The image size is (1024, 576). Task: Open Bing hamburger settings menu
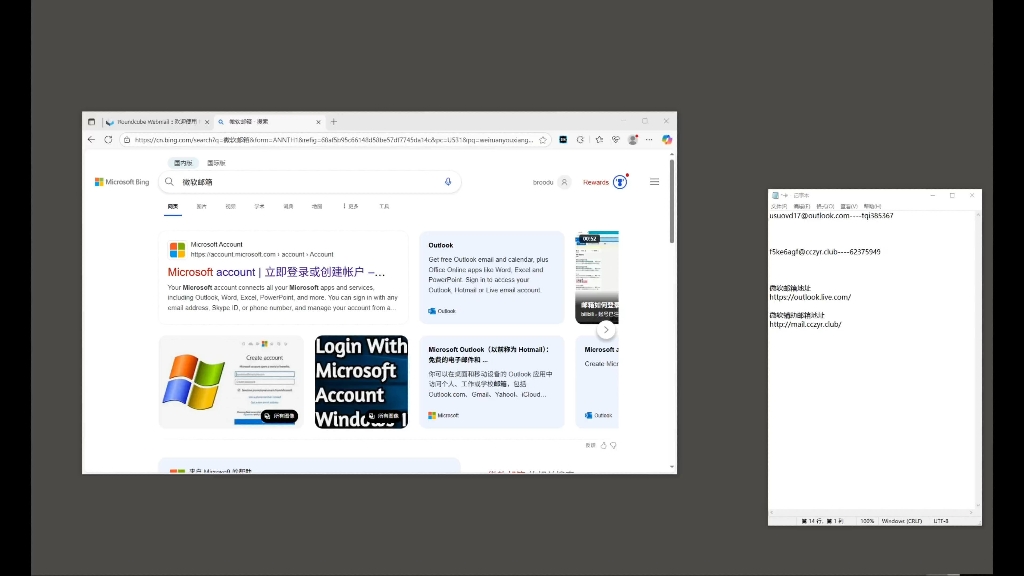click(x=654, y=182)
